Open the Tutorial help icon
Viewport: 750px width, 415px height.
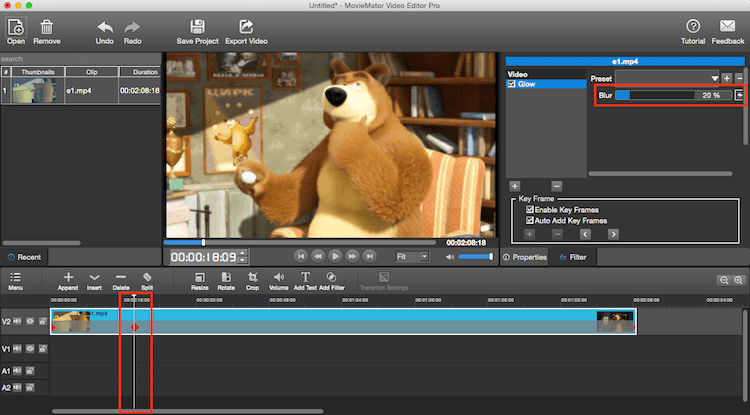(x=693, y=33)
